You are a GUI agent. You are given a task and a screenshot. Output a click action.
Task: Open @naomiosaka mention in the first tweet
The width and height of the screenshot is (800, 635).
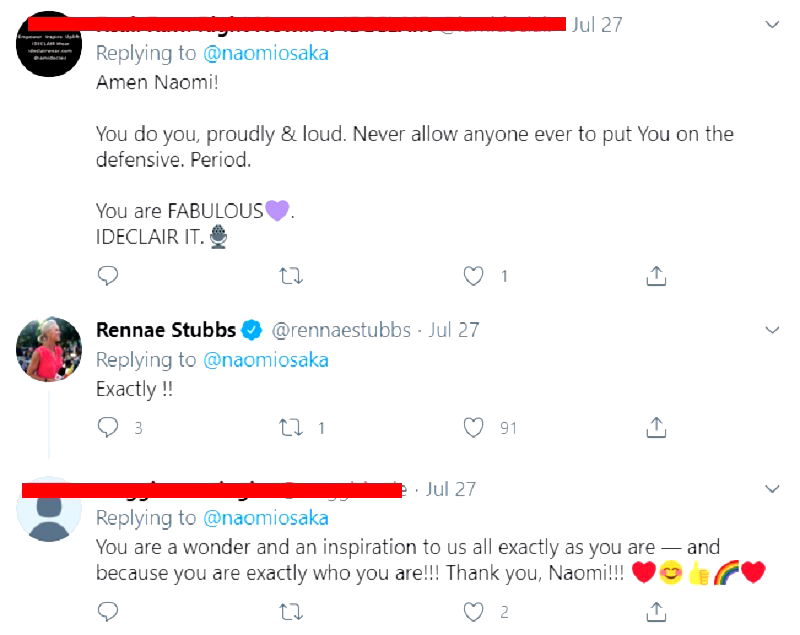(265, 51)
